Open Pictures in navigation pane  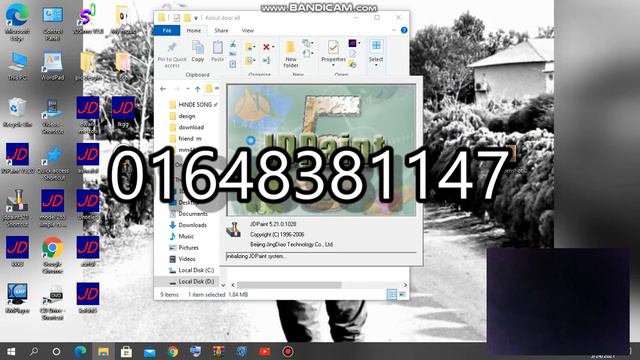pyautogui.click(x=184, y=248)
